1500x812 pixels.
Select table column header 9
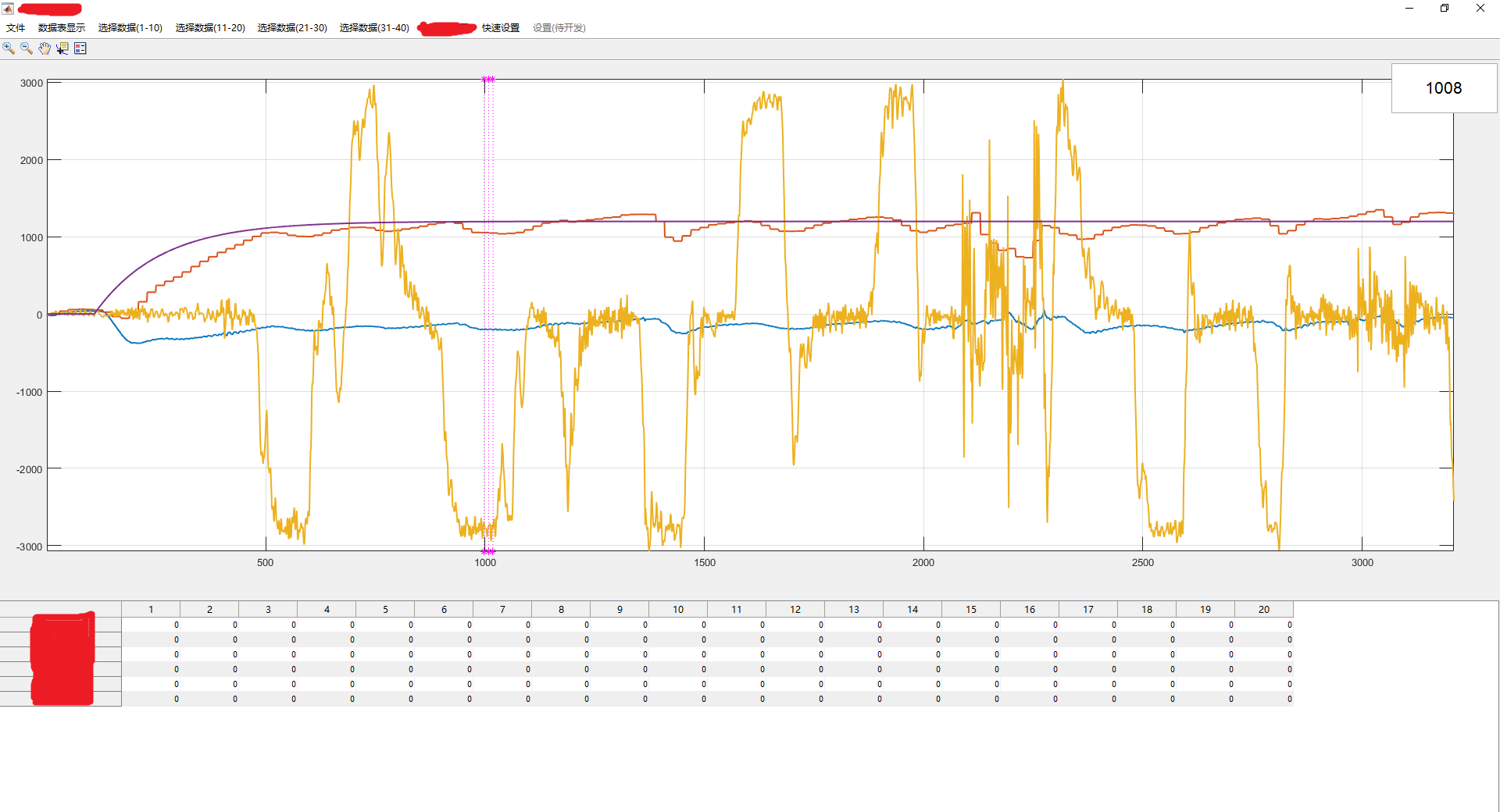coord(620,609)
